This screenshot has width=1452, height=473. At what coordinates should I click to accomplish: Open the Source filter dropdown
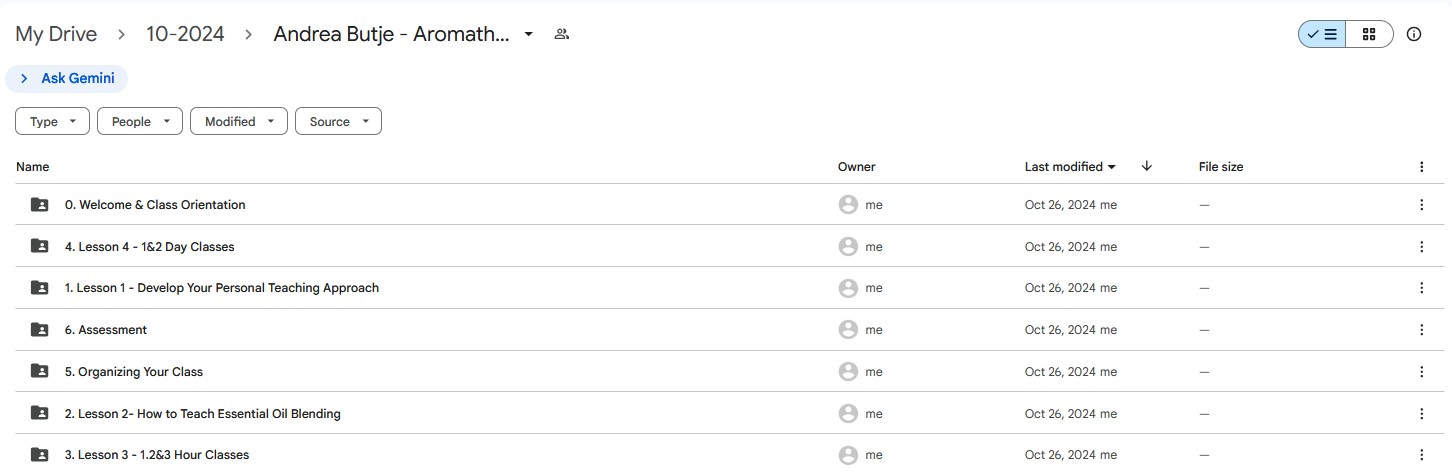pyautogui.click(x=338, y=122)
